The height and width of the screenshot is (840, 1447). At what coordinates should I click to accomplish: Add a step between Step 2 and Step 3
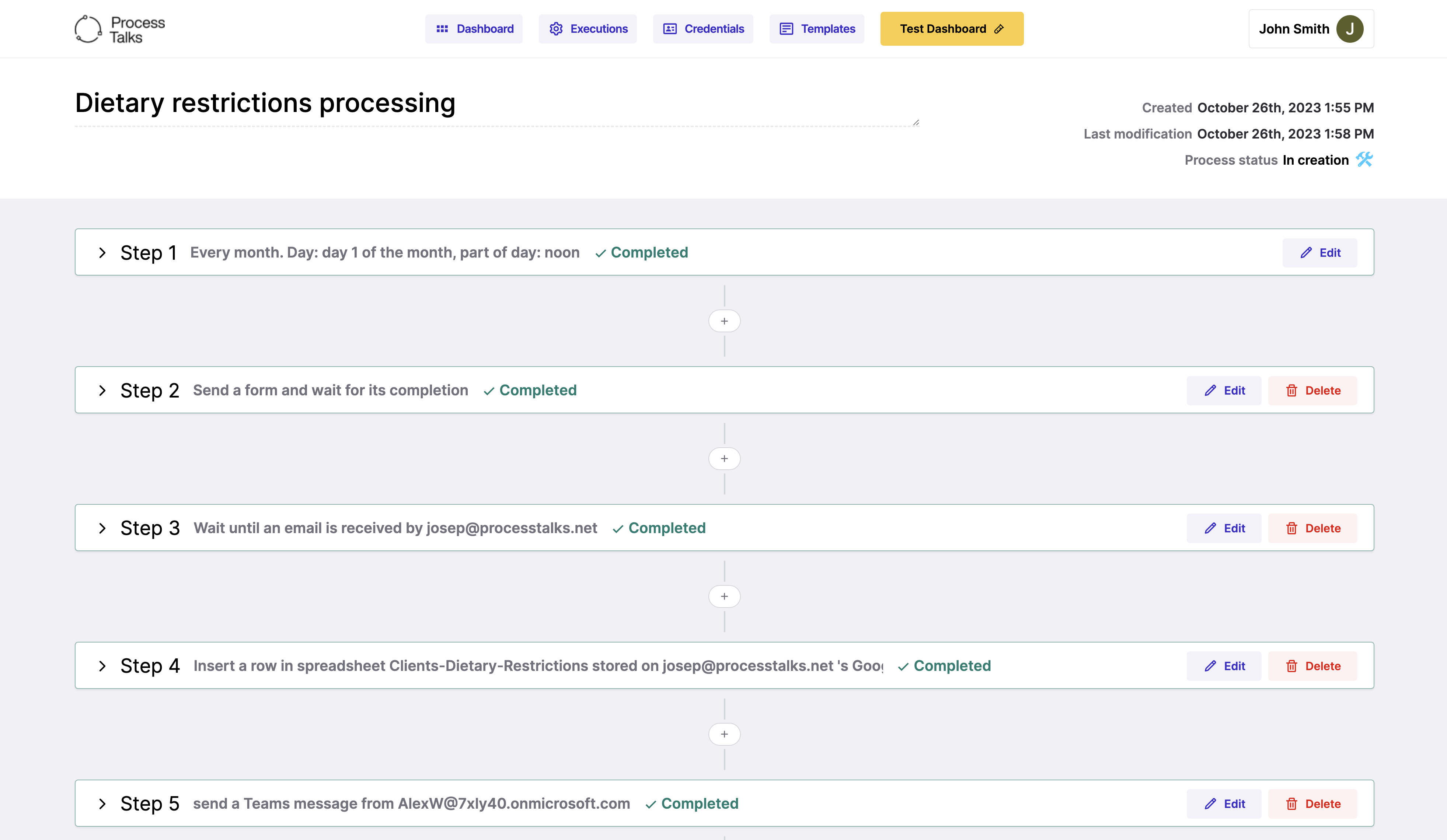click(x=724, y=459)
